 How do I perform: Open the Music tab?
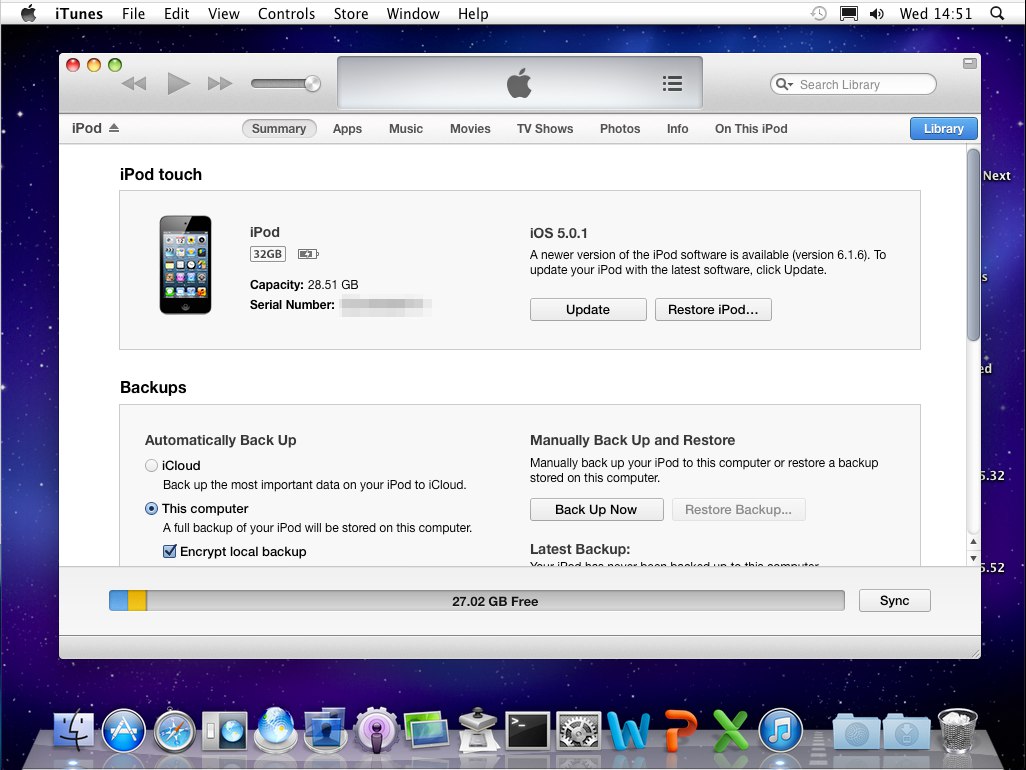tap(406, 129)
